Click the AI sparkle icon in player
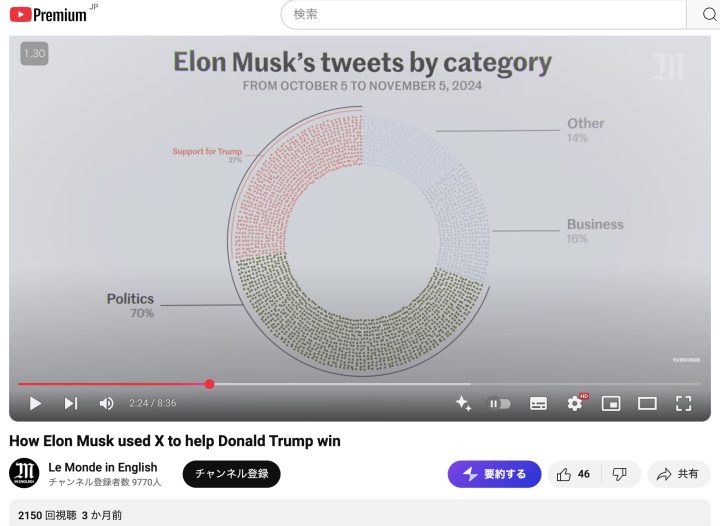Viewport: 720px width, 526px height. point(463,403)
